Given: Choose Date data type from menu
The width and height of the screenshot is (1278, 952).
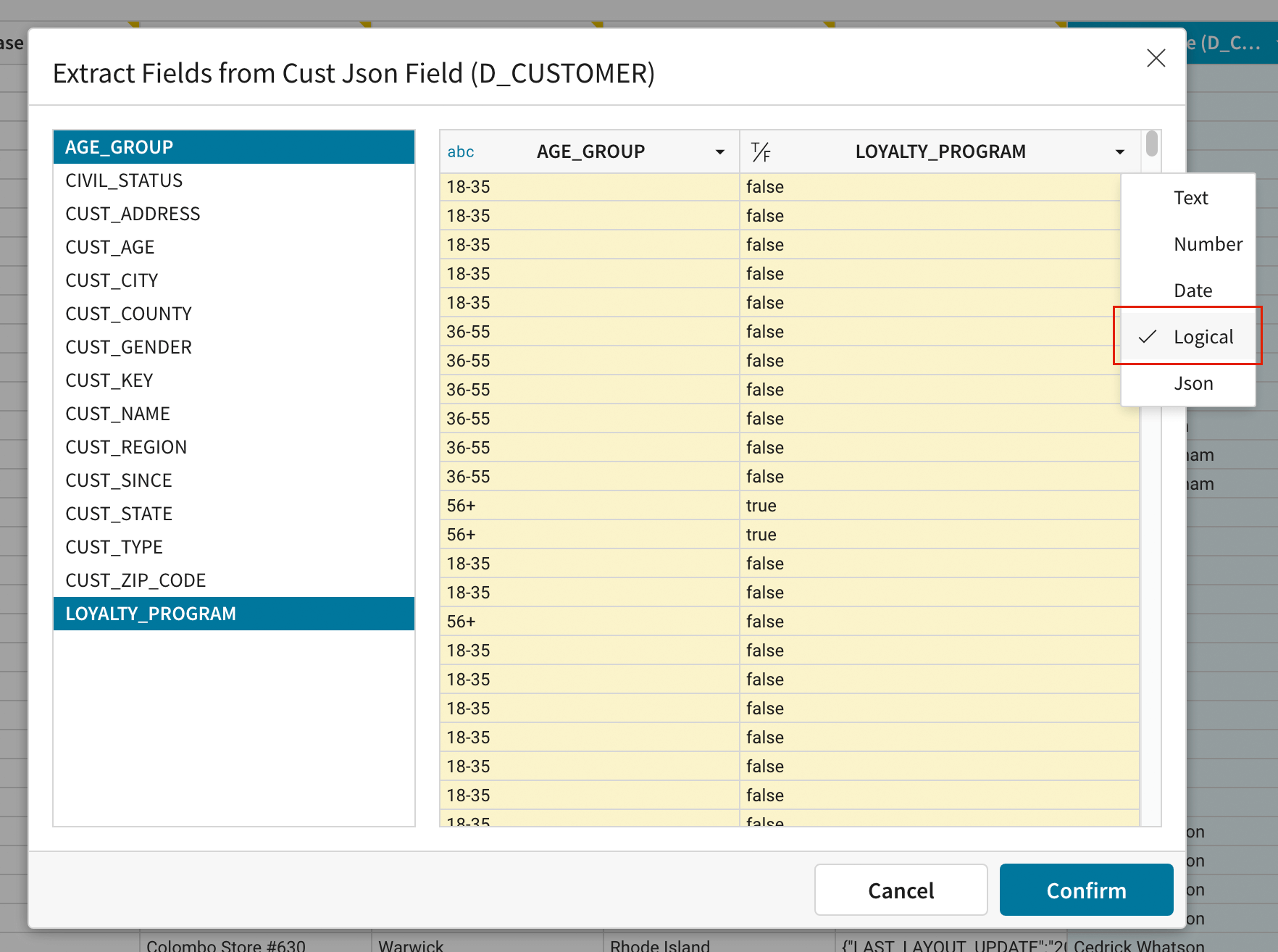Looking at the screenshot, I should click(1188, 291).
